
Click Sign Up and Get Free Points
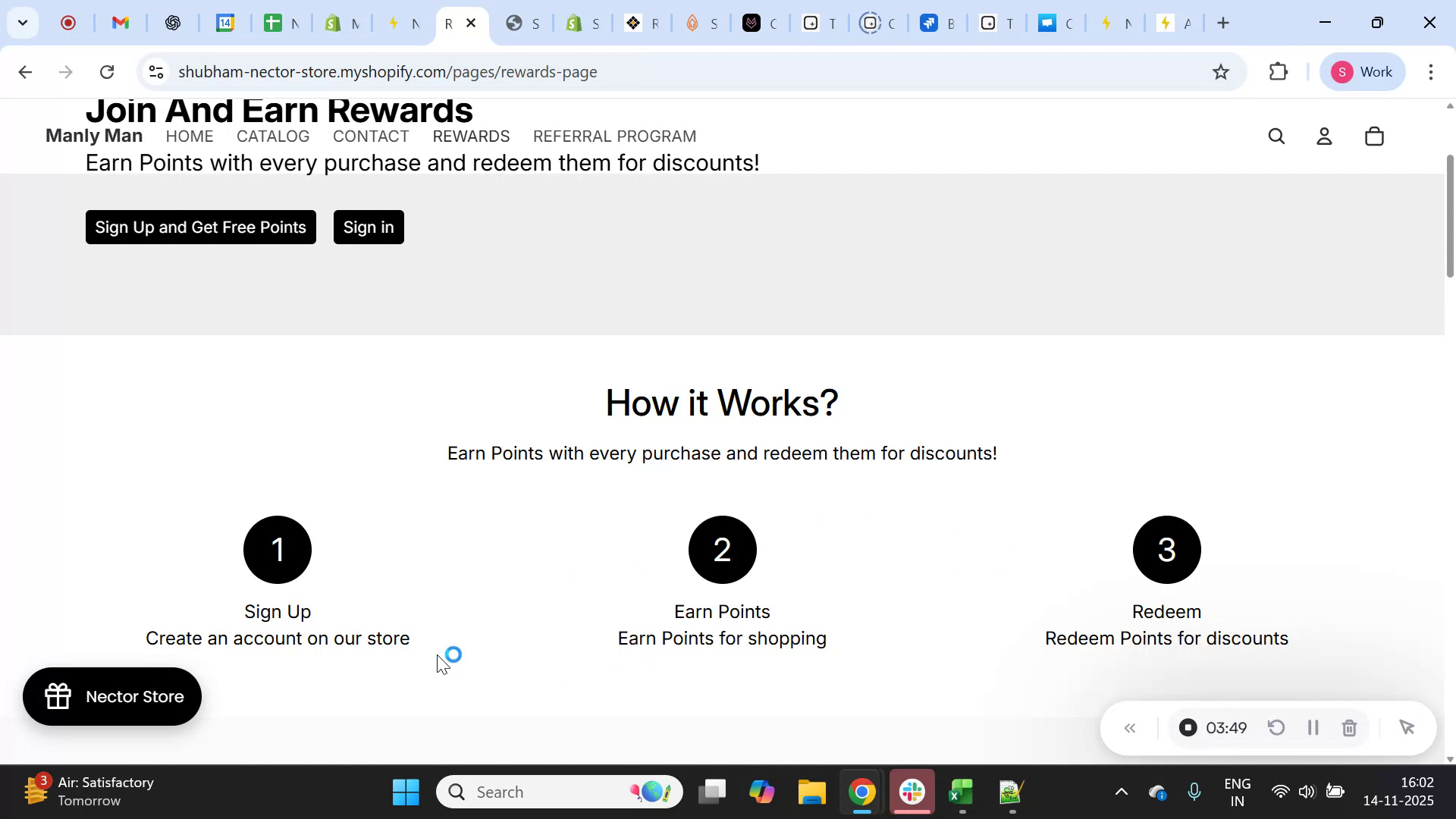200,227
